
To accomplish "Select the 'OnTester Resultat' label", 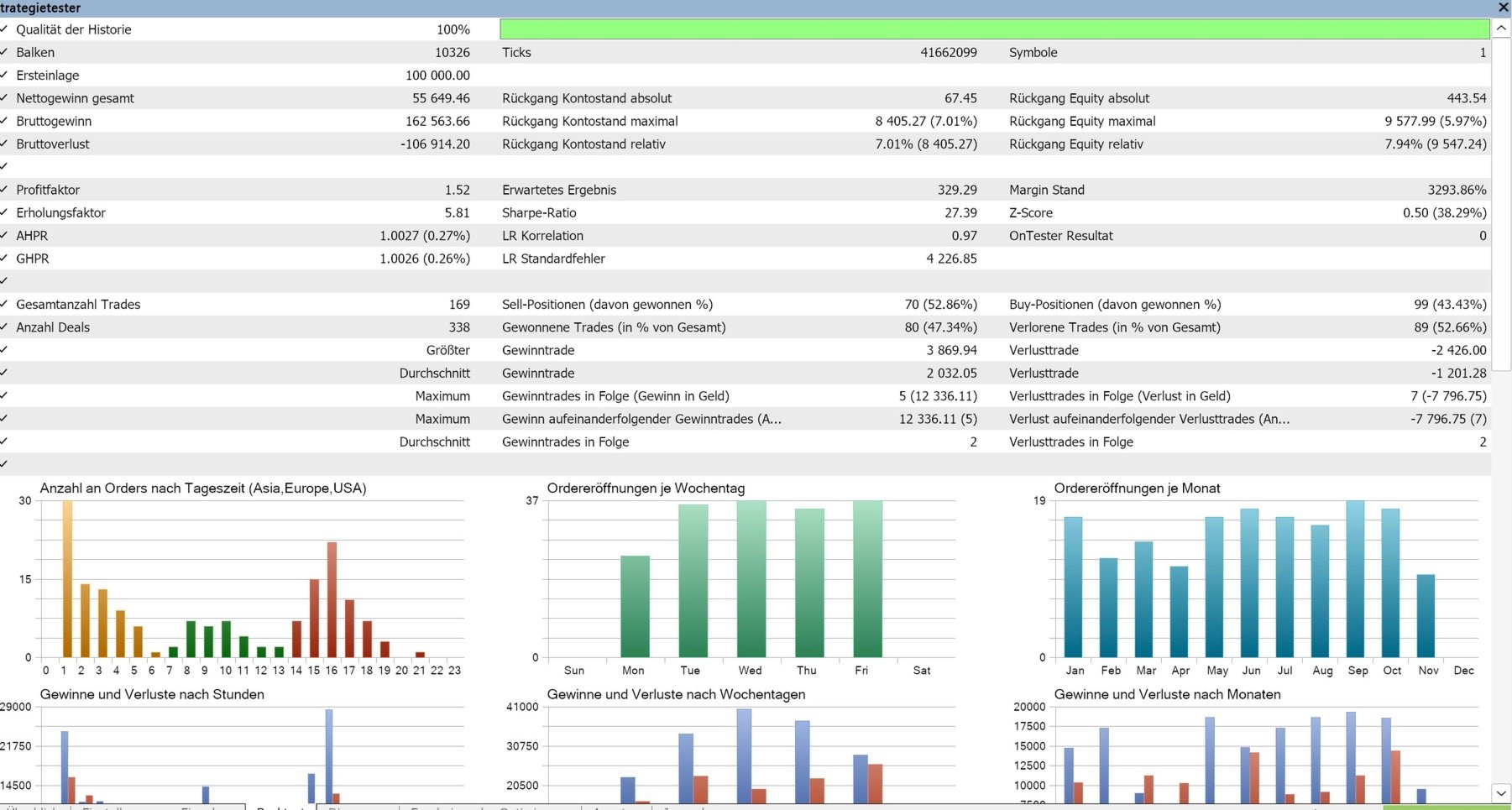I will [x=1061, y=236].
